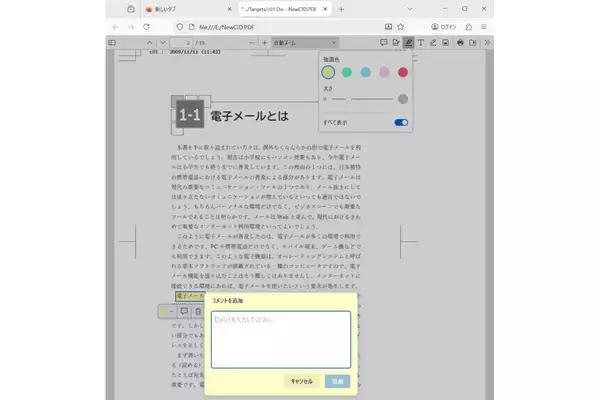Open the Firefox hamburger menu

(x=484, y=27)
